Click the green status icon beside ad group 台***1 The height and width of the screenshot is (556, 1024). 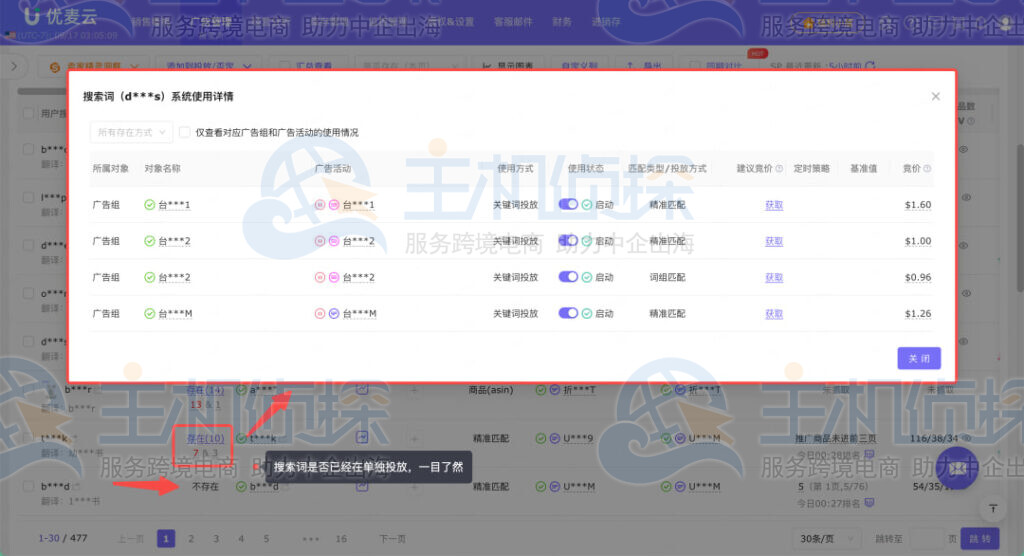click(150, 205)
